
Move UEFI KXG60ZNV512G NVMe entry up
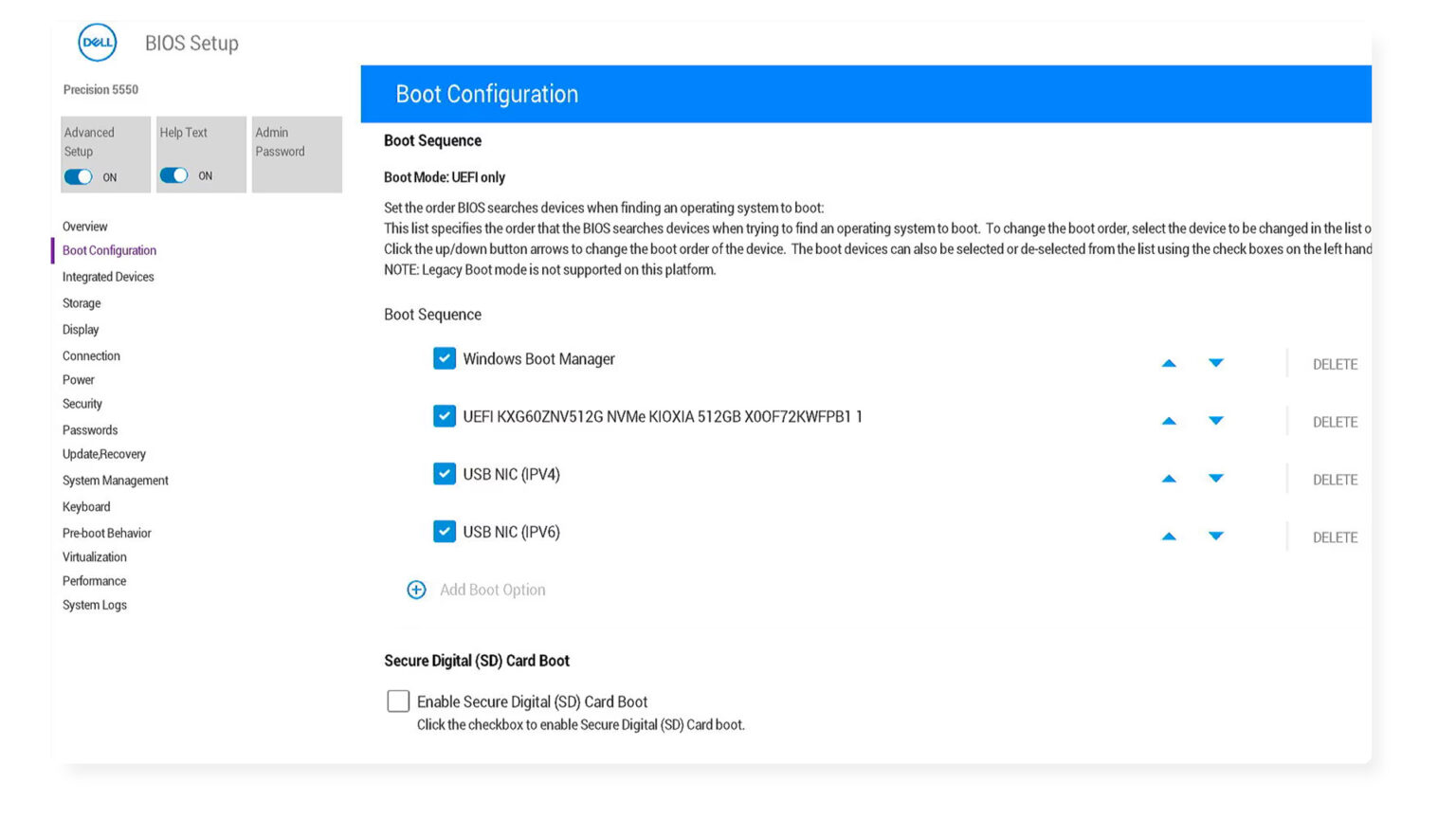click(1169, 421)
